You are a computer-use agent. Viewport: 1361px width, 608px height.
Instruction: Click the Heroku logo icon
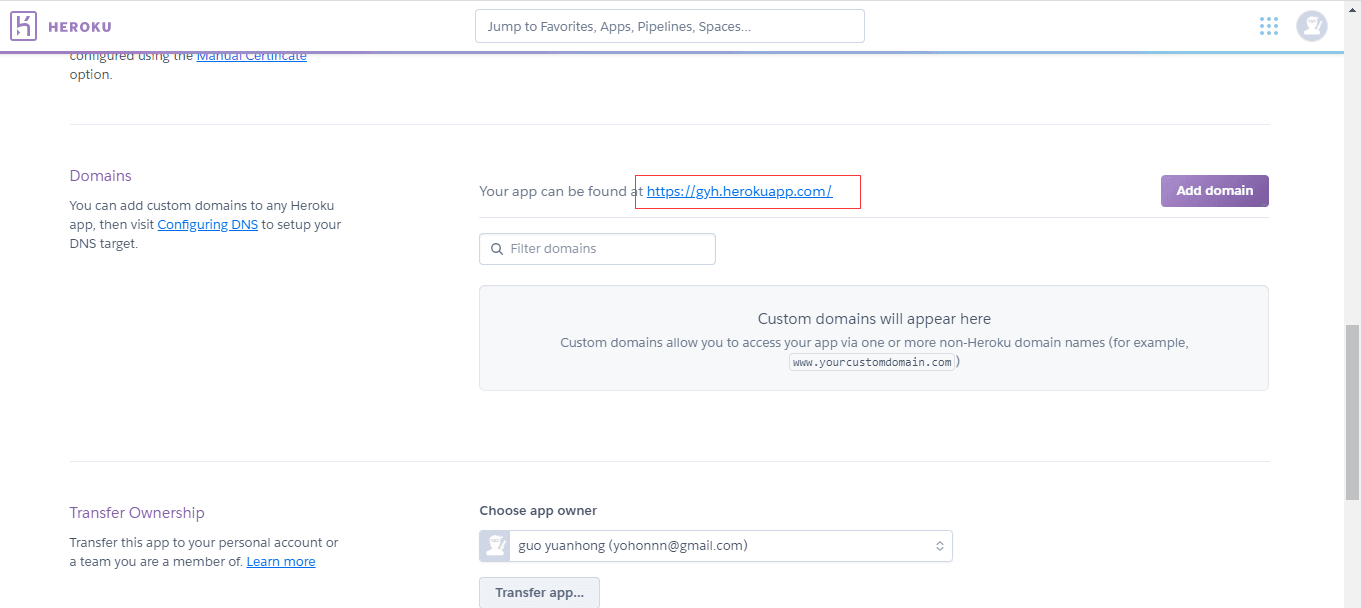tap(23, 26)
